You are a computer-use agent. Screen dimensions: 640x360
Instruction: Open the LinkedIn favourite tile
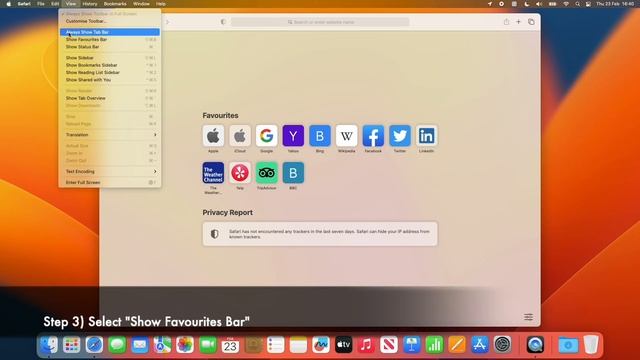427,136
